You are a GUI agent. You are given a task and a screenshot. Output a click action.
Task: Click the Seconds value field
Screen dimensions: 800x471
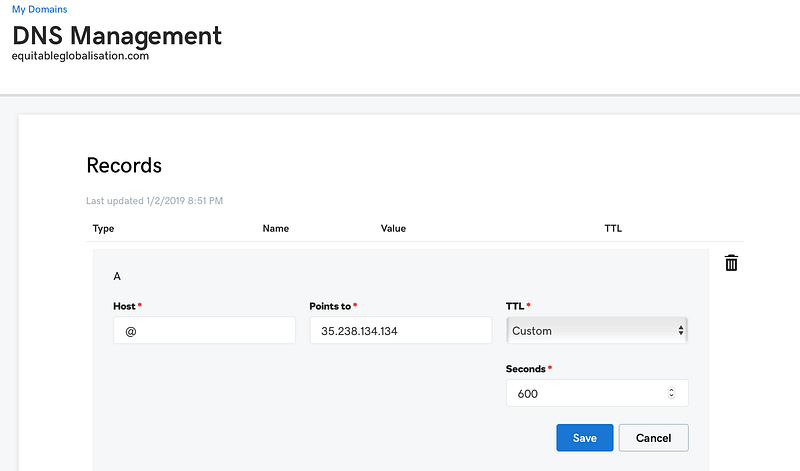585,393
